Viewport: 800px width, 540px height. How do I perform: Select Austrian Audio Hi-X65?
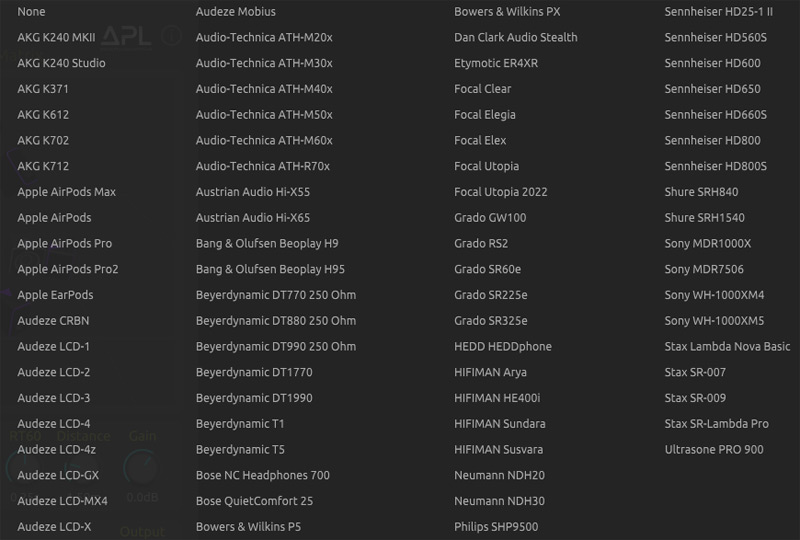tap(253, 218)
